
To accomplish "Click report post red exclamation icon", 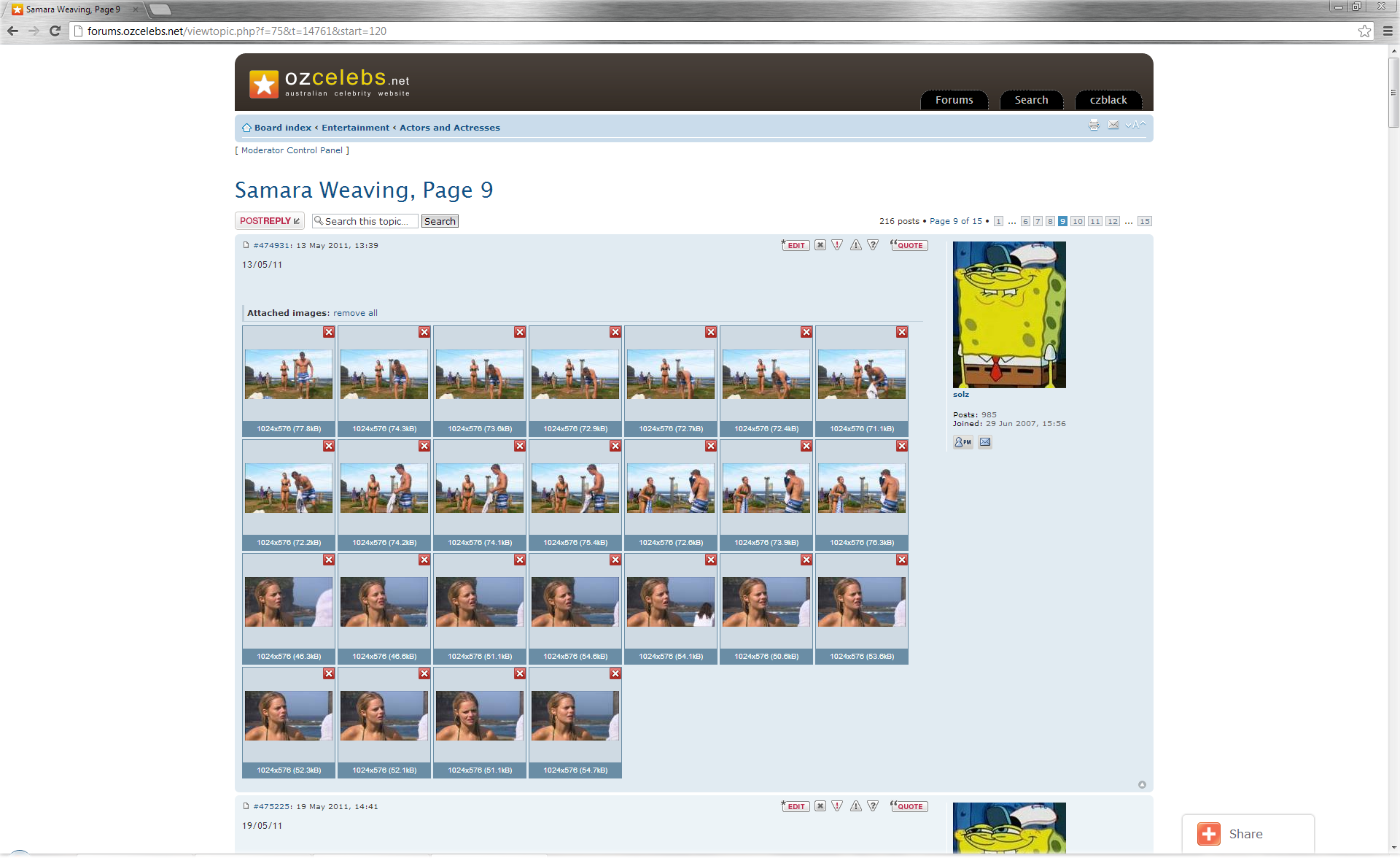I will pos(837,245).
